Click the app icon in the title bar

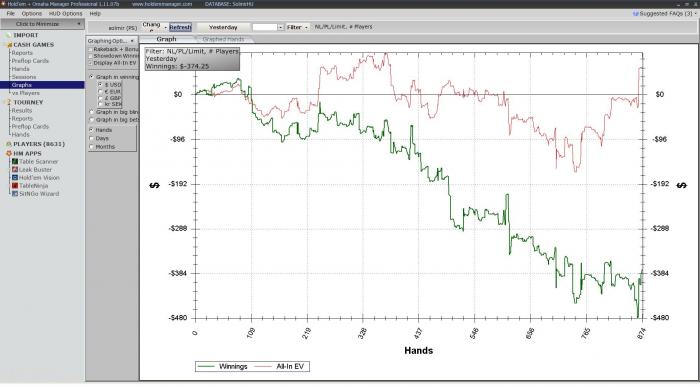pyautogui.click(x=3, y=4)
